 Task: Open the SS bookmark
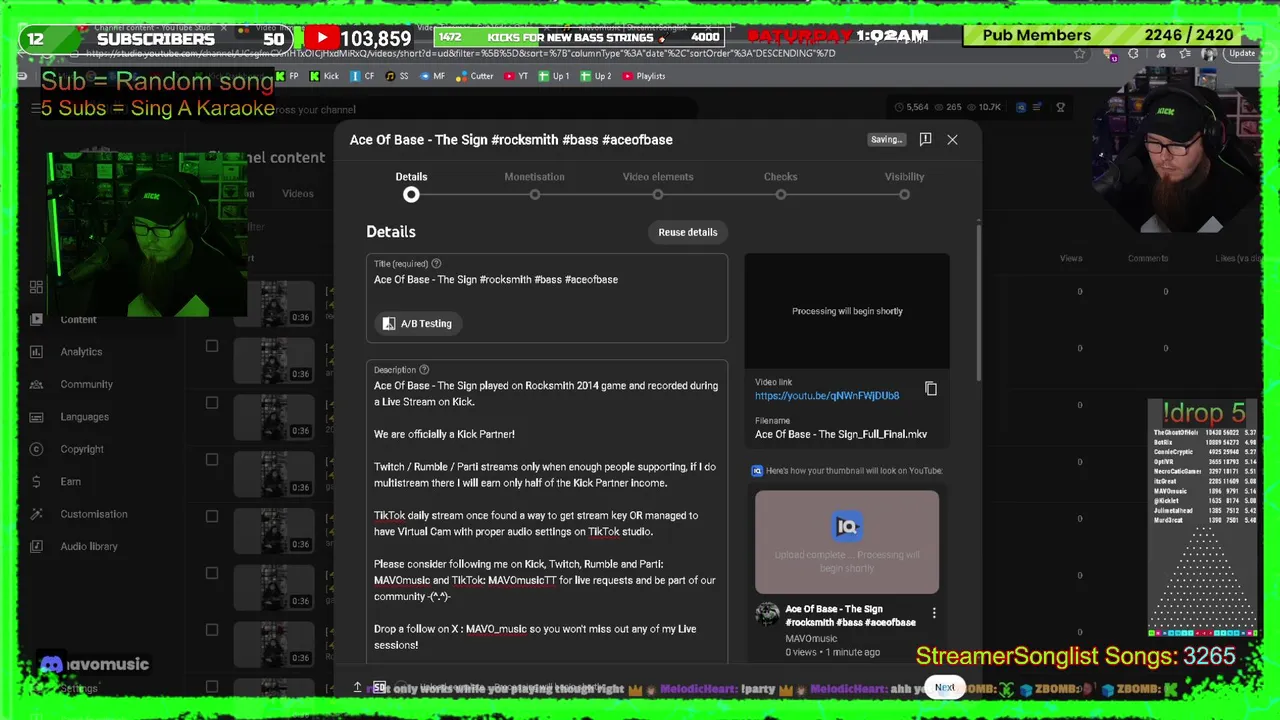pyautogui.click(x=397, y=76)
